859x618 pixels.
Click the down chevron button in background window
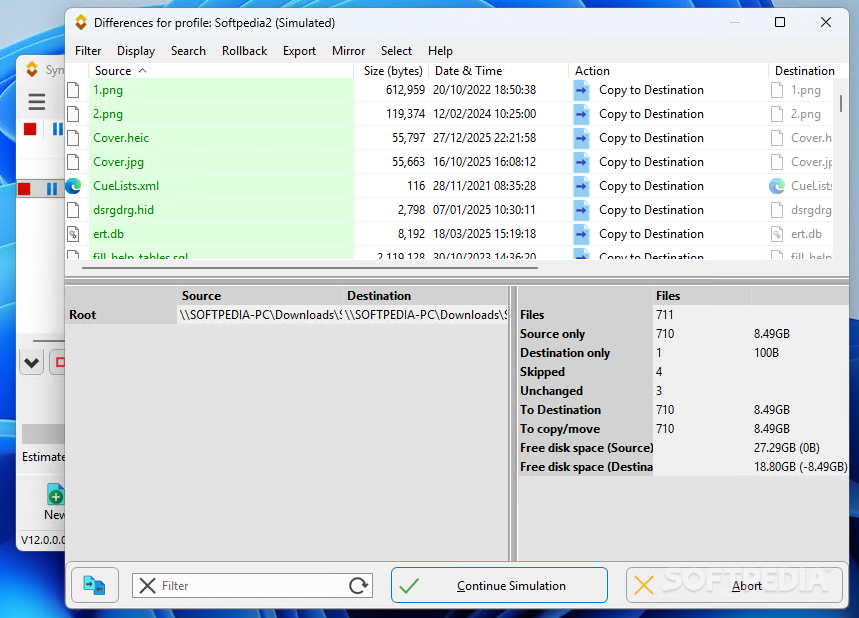click(32, 363)
